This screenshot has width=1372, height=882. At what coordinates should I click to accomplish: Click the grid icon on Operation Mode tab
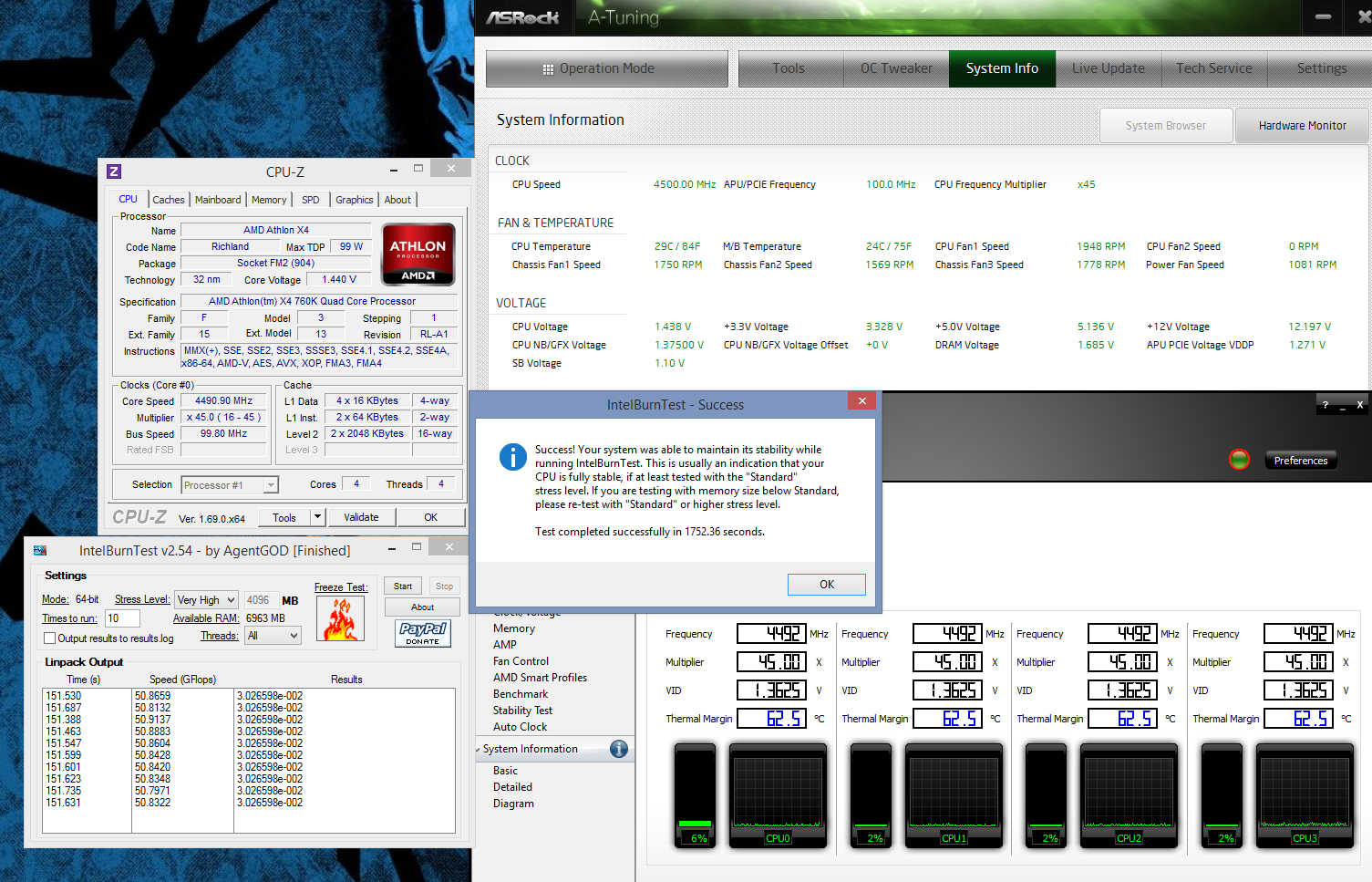548,69
